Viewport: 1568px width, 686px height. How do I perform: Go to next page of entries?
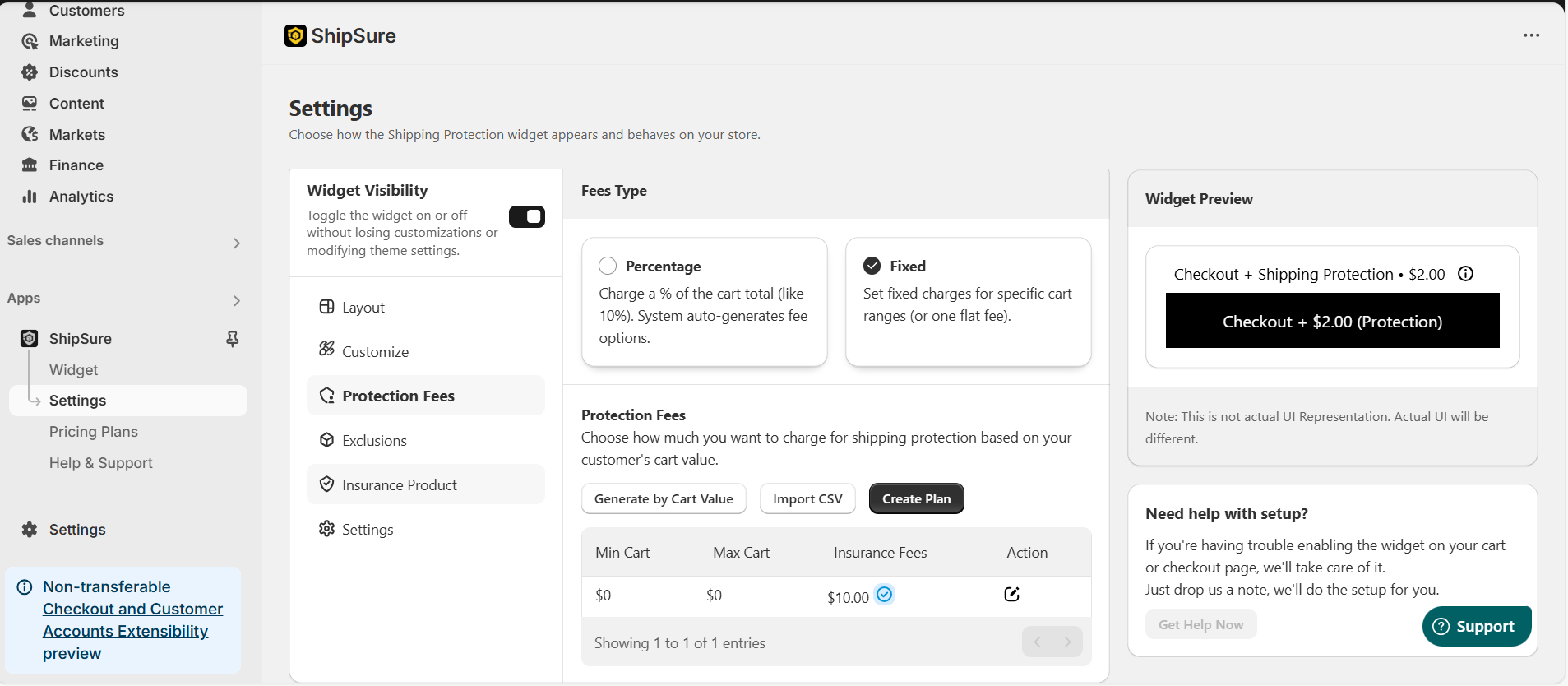(x=1067, y=642)
